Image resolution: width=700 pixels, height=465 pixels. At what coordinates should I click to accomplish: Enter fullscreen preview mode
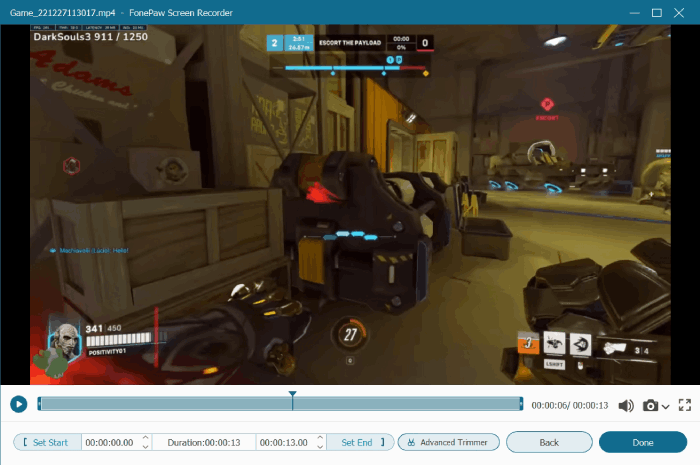click(x=685, y=405)
